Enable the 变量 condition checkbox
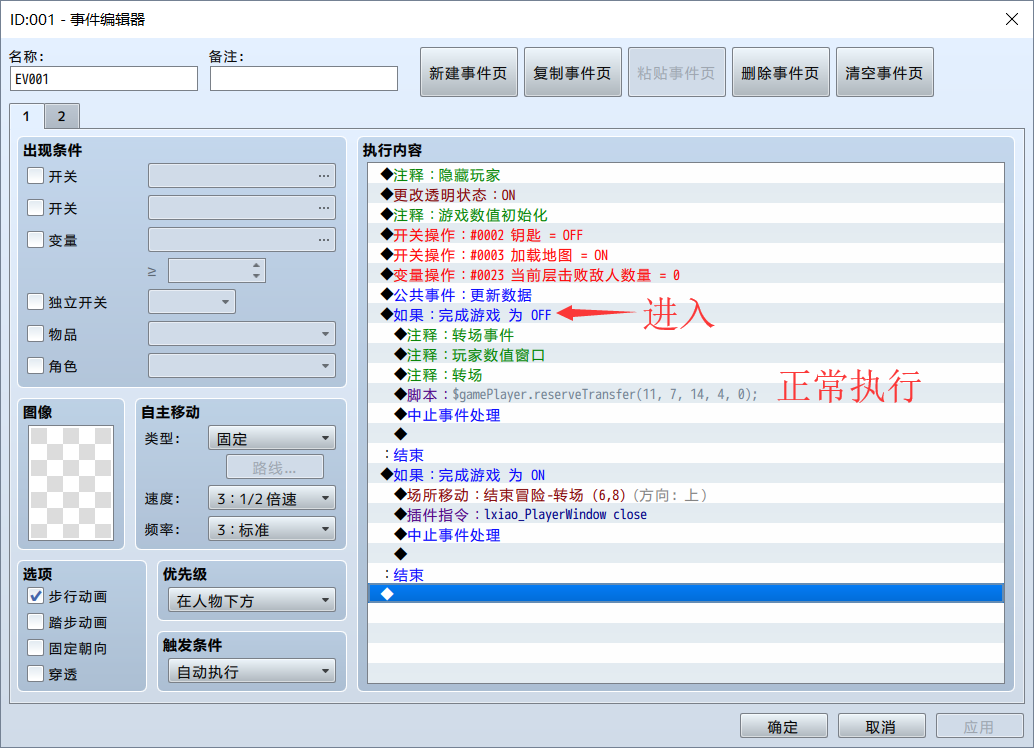Image resolution: width=1034 pixels, height=748 pixels. (x=36, y=239)
